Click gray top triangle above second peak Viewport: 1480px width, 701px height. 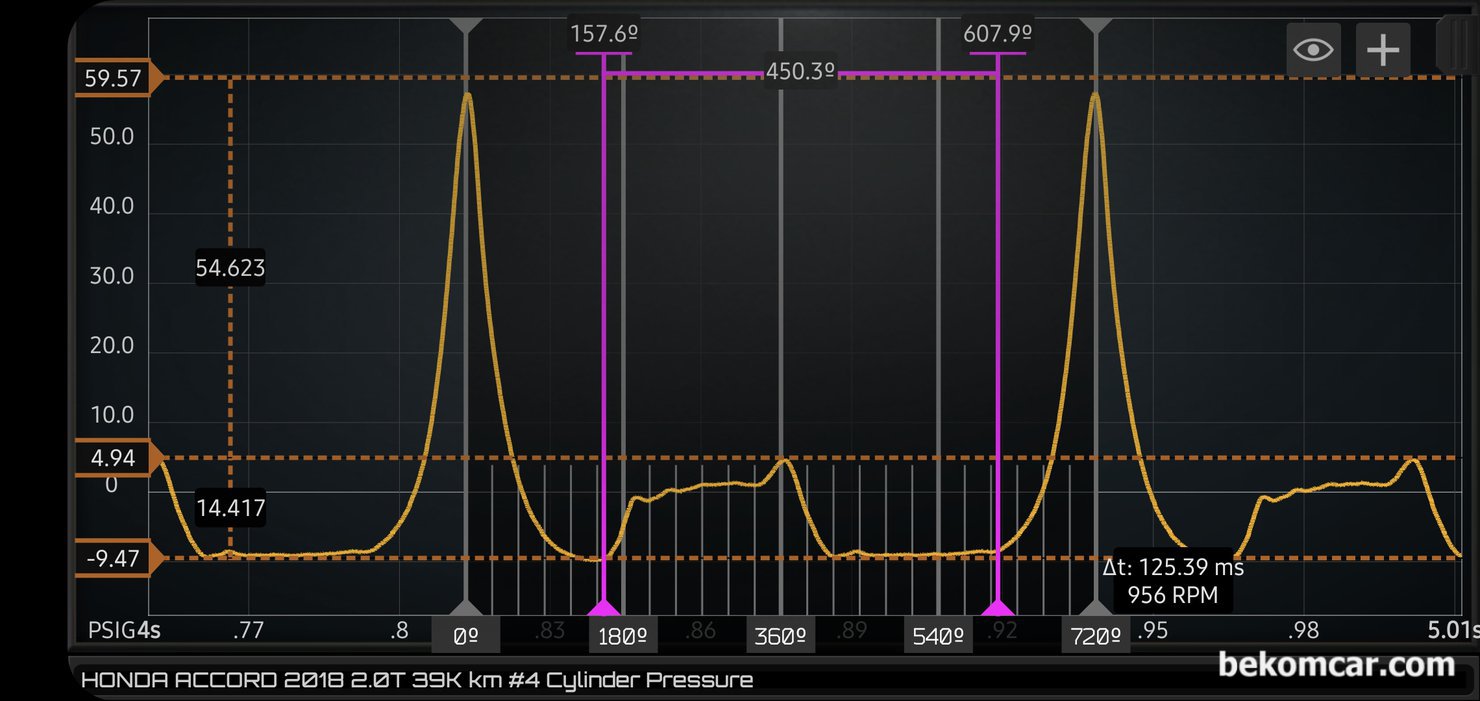(1096, 24)
